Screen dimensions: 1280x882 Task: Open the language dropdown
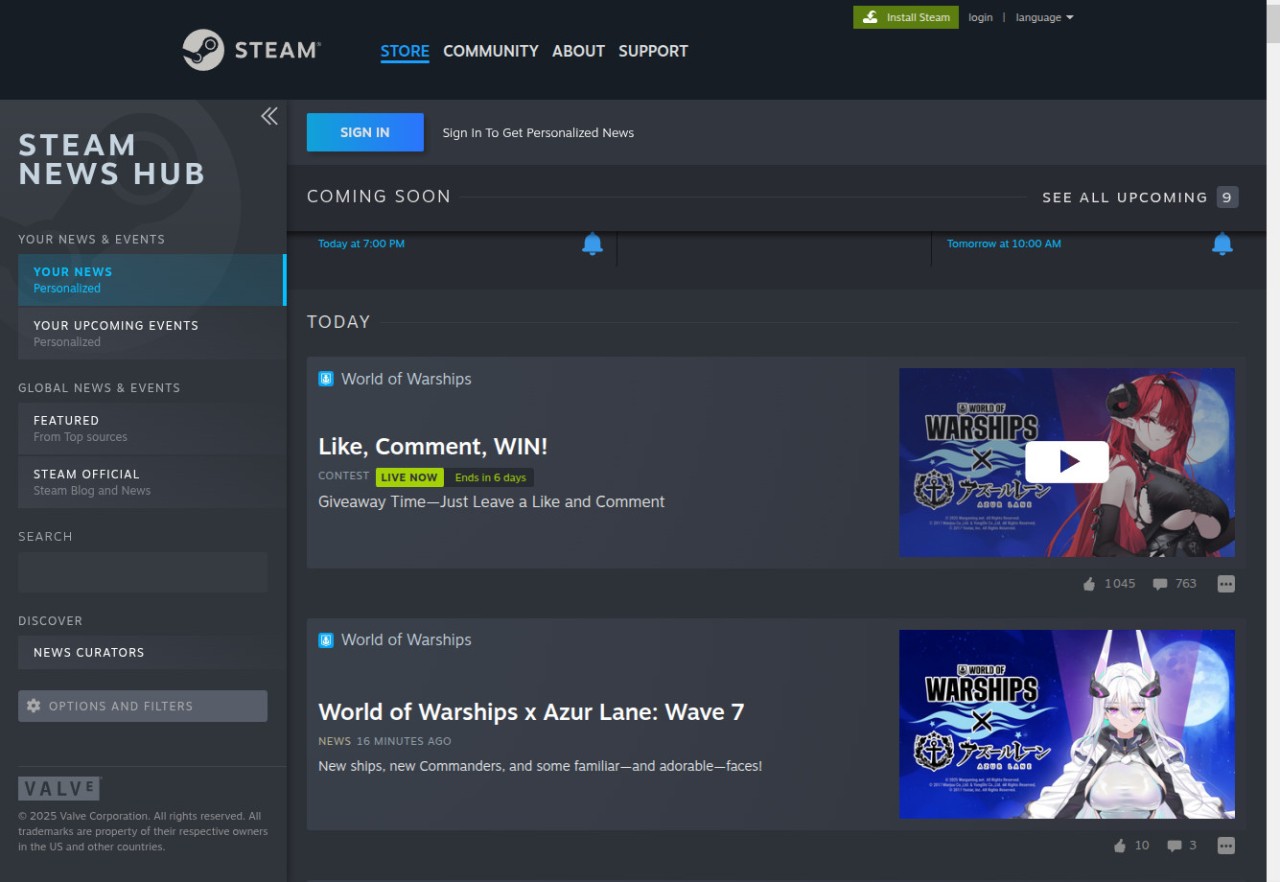click(x=1044, y=17)
